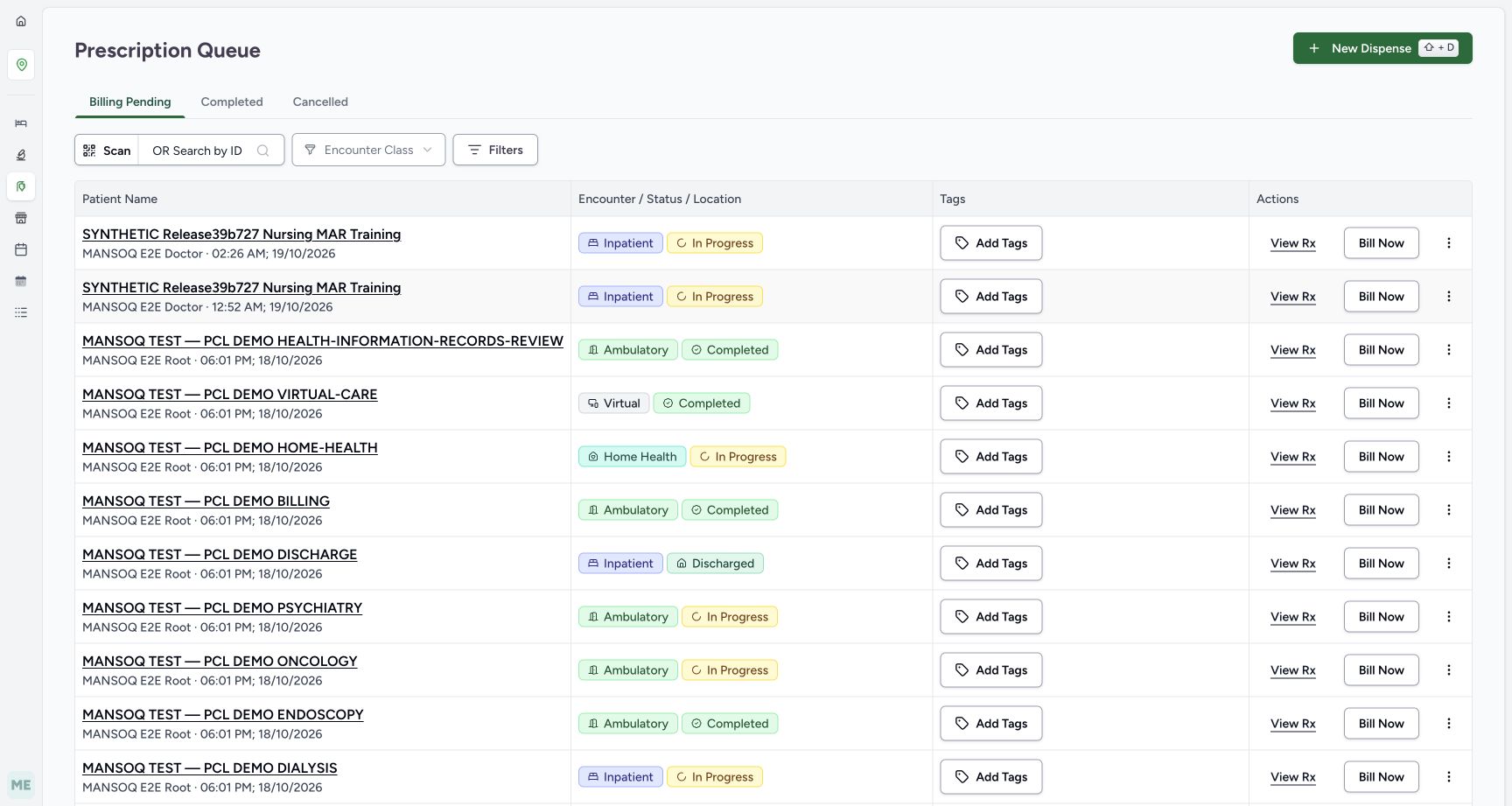The height and width of the screenshot is (806, 1512).
Task: Click the Virtual encounter badge
Action: click(613, 403)
